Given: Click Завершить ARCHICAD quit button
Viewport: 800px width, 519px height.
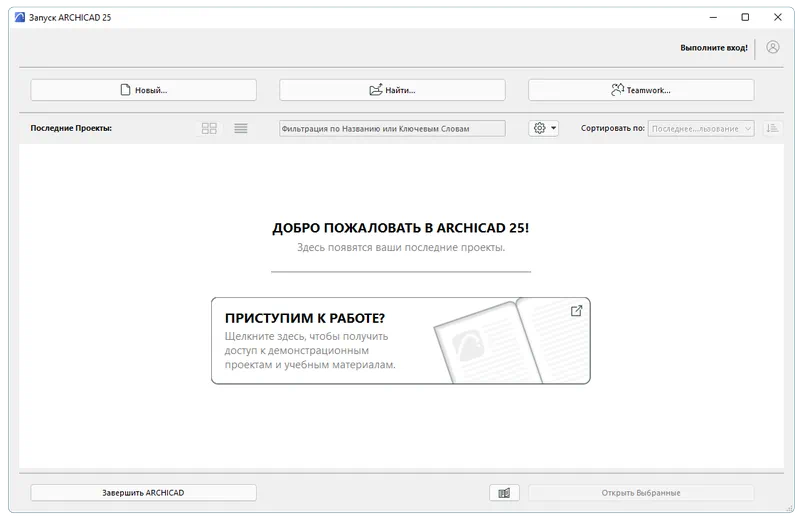Looking at the screenshot, I should pyautogui.click(x=143, y=492).
